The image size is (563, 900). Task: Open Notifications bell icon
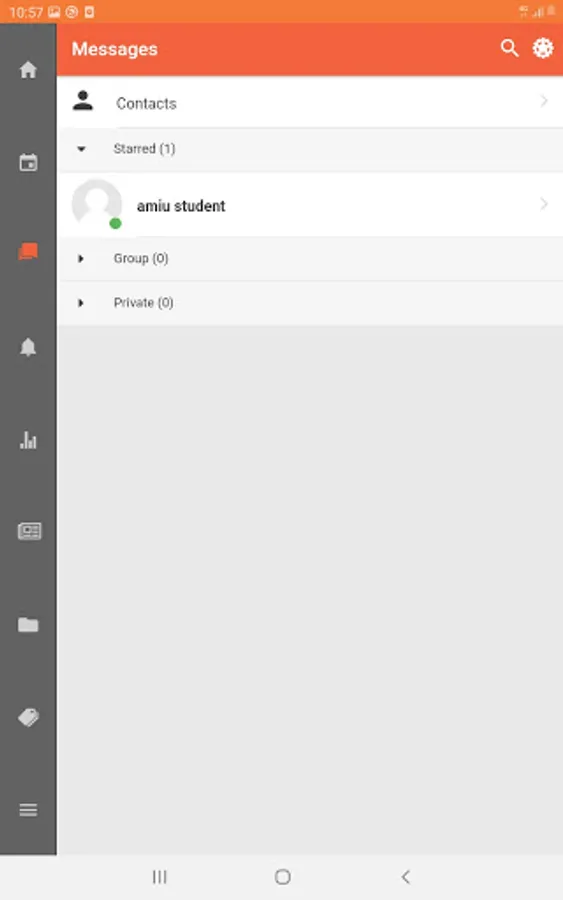pos(28,347)
